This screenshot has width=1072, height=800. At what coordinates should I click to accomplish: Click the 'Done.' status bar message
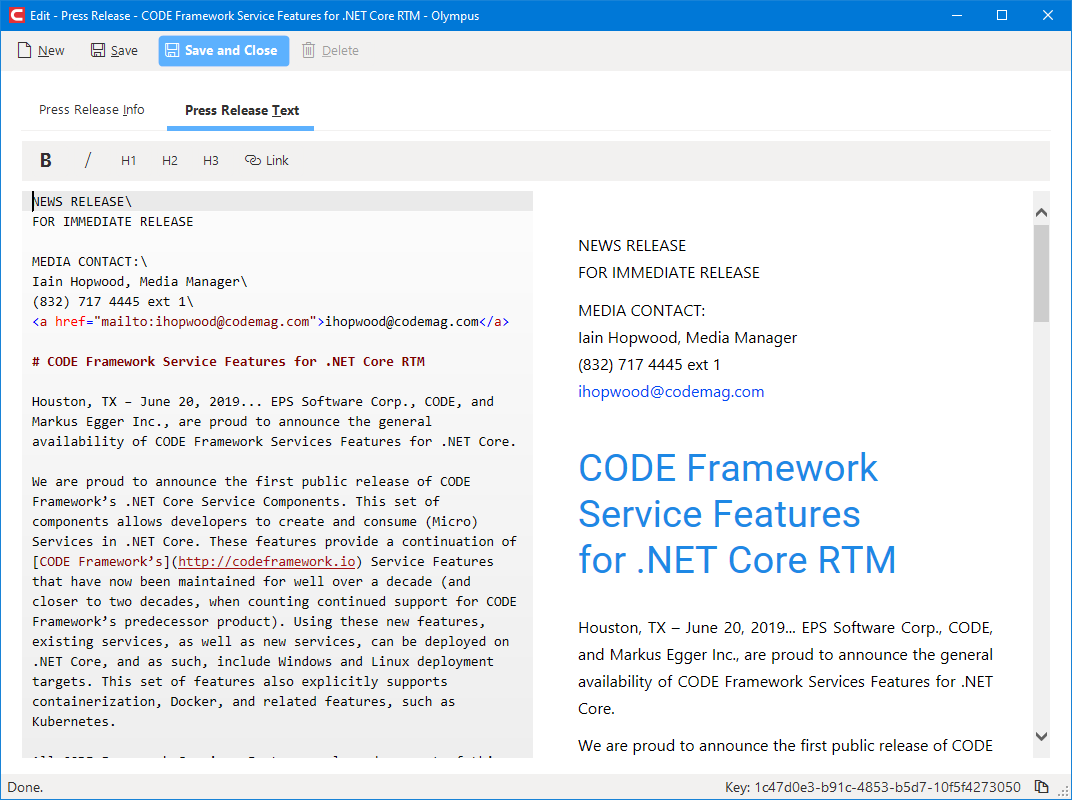pyautogui.click(x=25, y=787)
